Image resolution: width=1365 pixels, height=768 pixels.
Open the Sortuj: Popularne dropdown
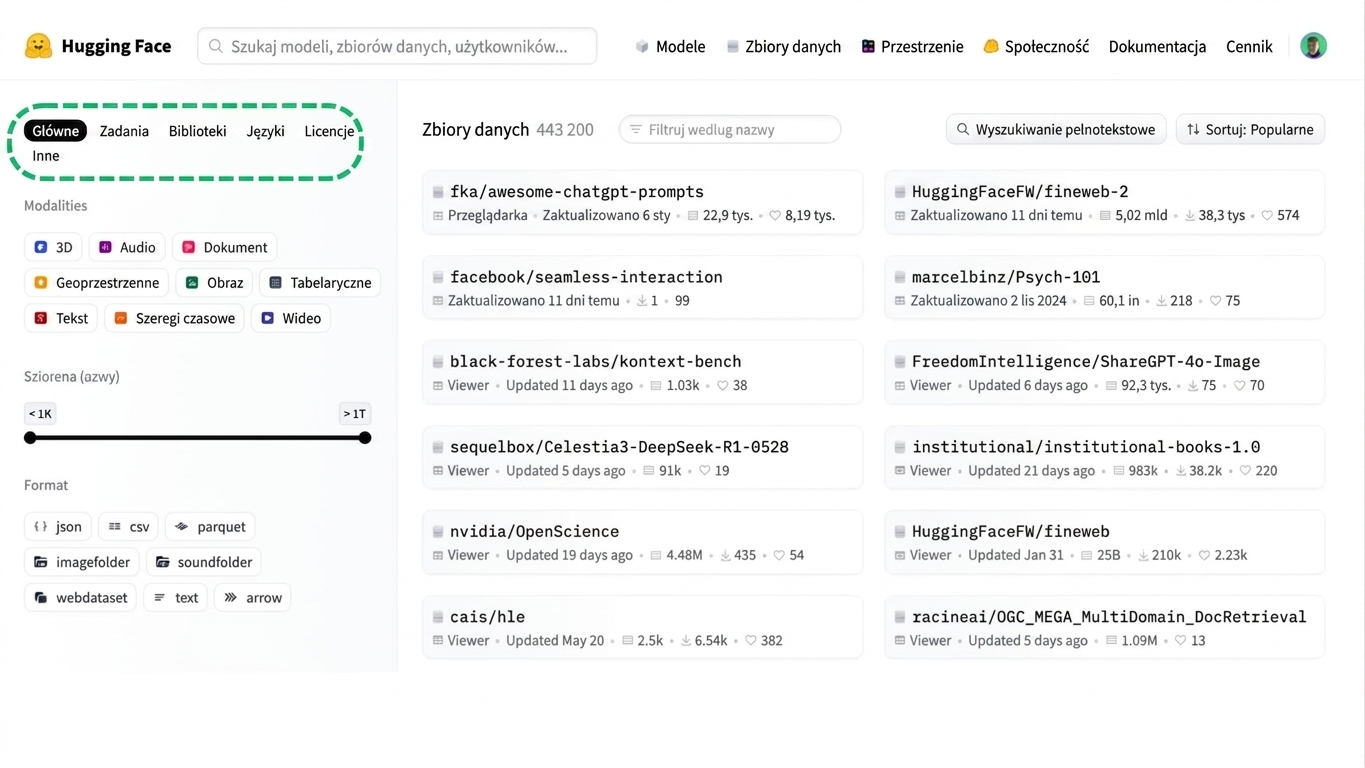click(x=1250, y=129)
